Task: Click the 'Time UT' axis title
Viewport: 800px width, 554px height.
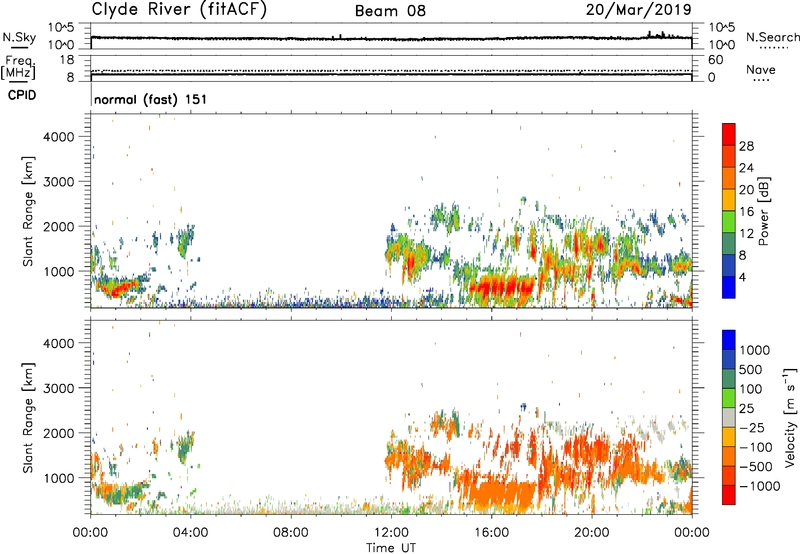Action: pos(391,548)
